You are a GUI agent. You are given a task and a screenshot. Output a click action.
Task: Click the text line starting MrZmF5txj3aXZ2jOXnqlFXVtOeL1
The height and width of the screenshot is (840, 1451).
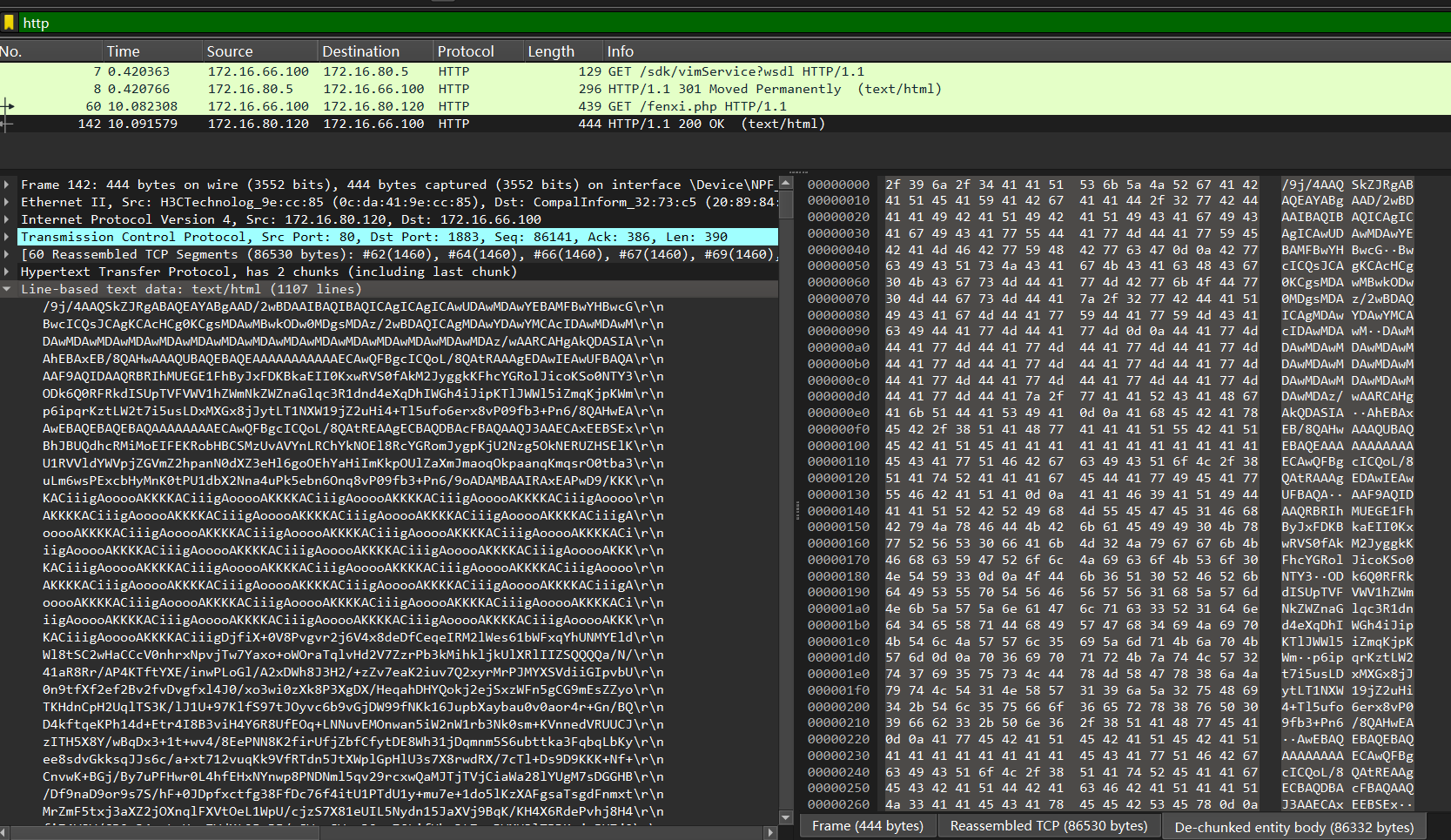click(x=353, y=811)
